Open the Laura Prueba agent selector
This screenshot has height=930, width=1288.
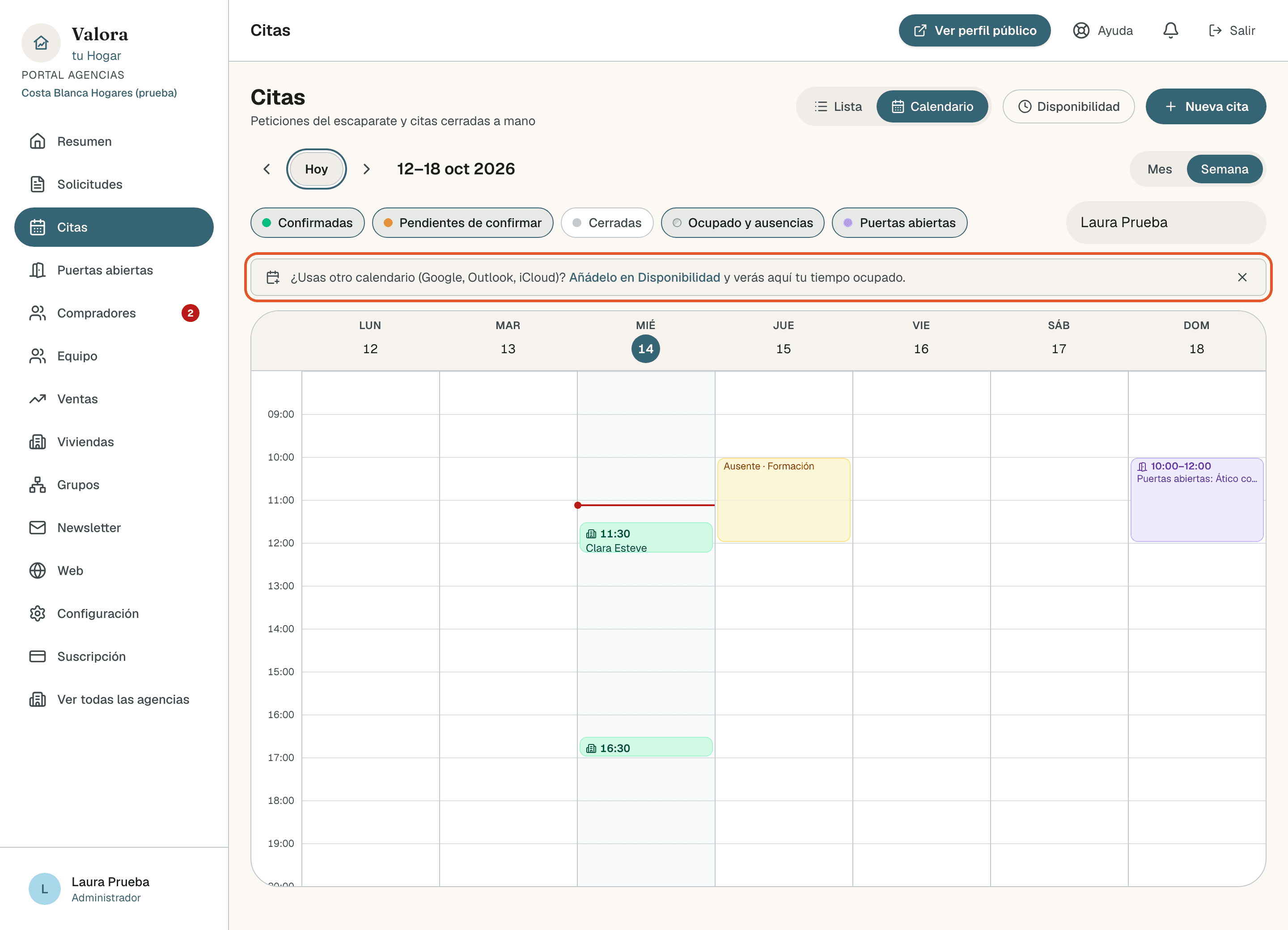click(1166, 223)
